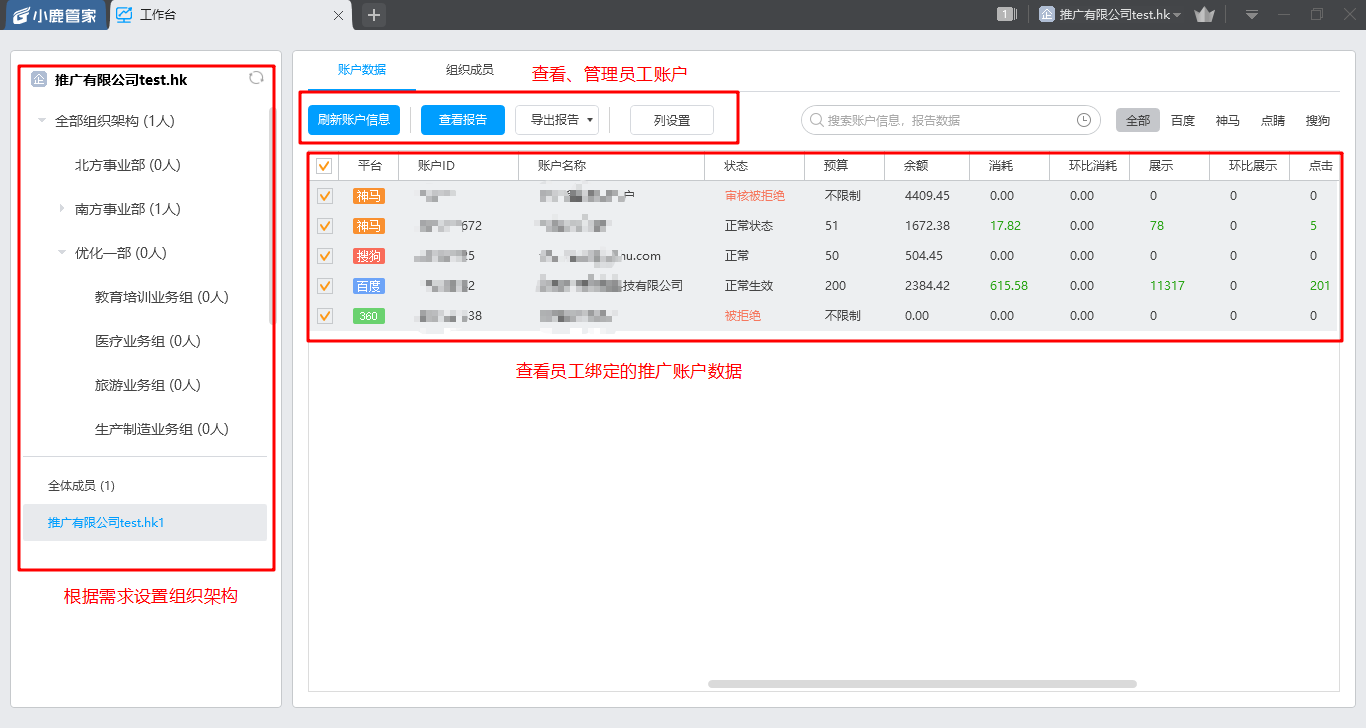Click the organization tree vertical scrollbar

click(272, 215)
